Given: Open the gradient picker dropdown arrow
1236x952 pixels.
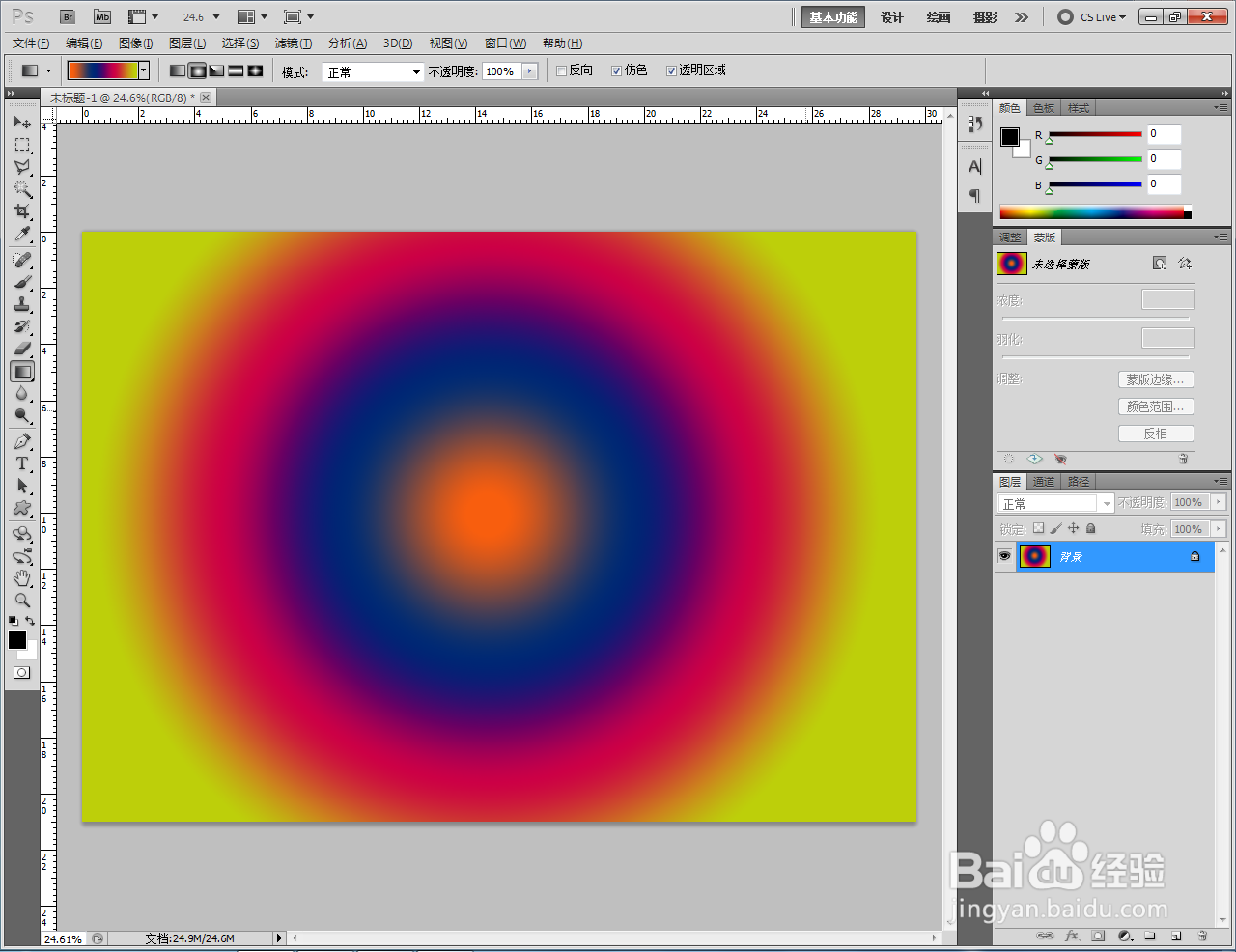Looking at the screenshot, I should pos(144,70).
